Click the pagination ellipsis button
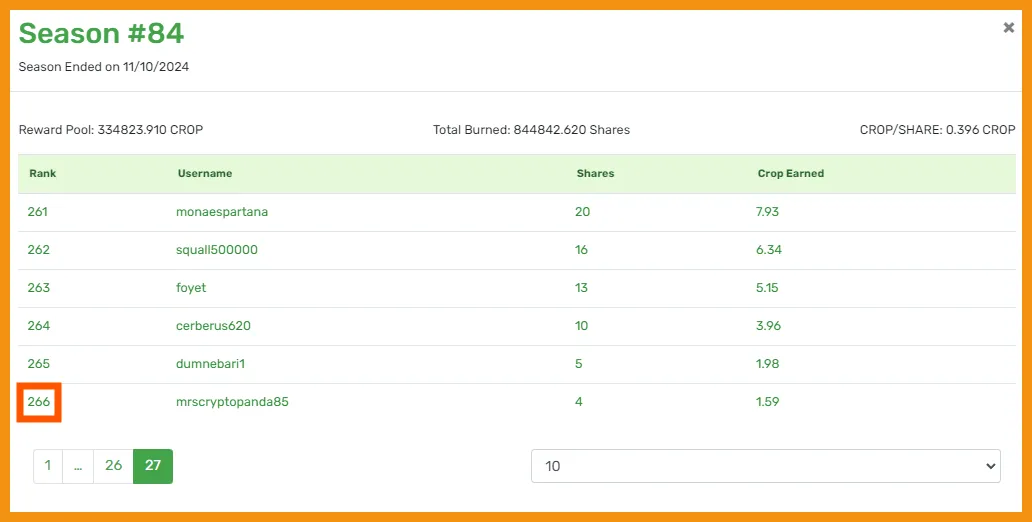This screenshot has width=1032, height=522. click(x=78, y=466)
